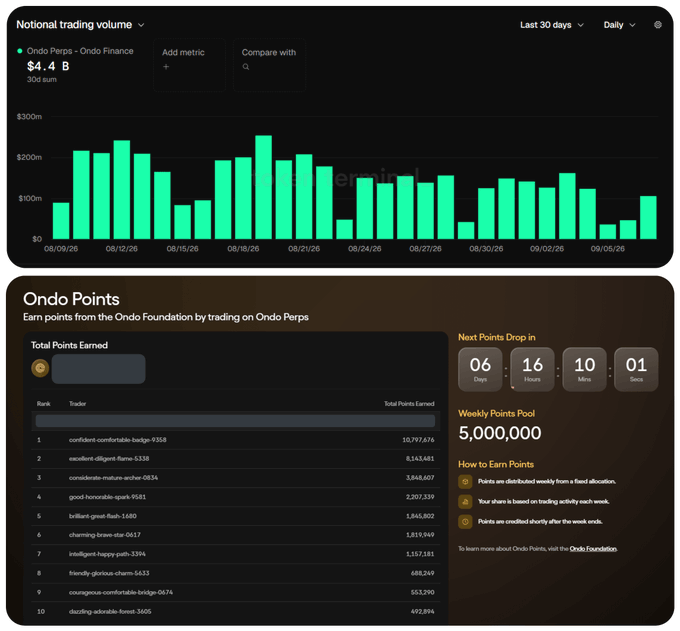Open the Ondo Foundation link
680x631 pixels.
point(593,549)
